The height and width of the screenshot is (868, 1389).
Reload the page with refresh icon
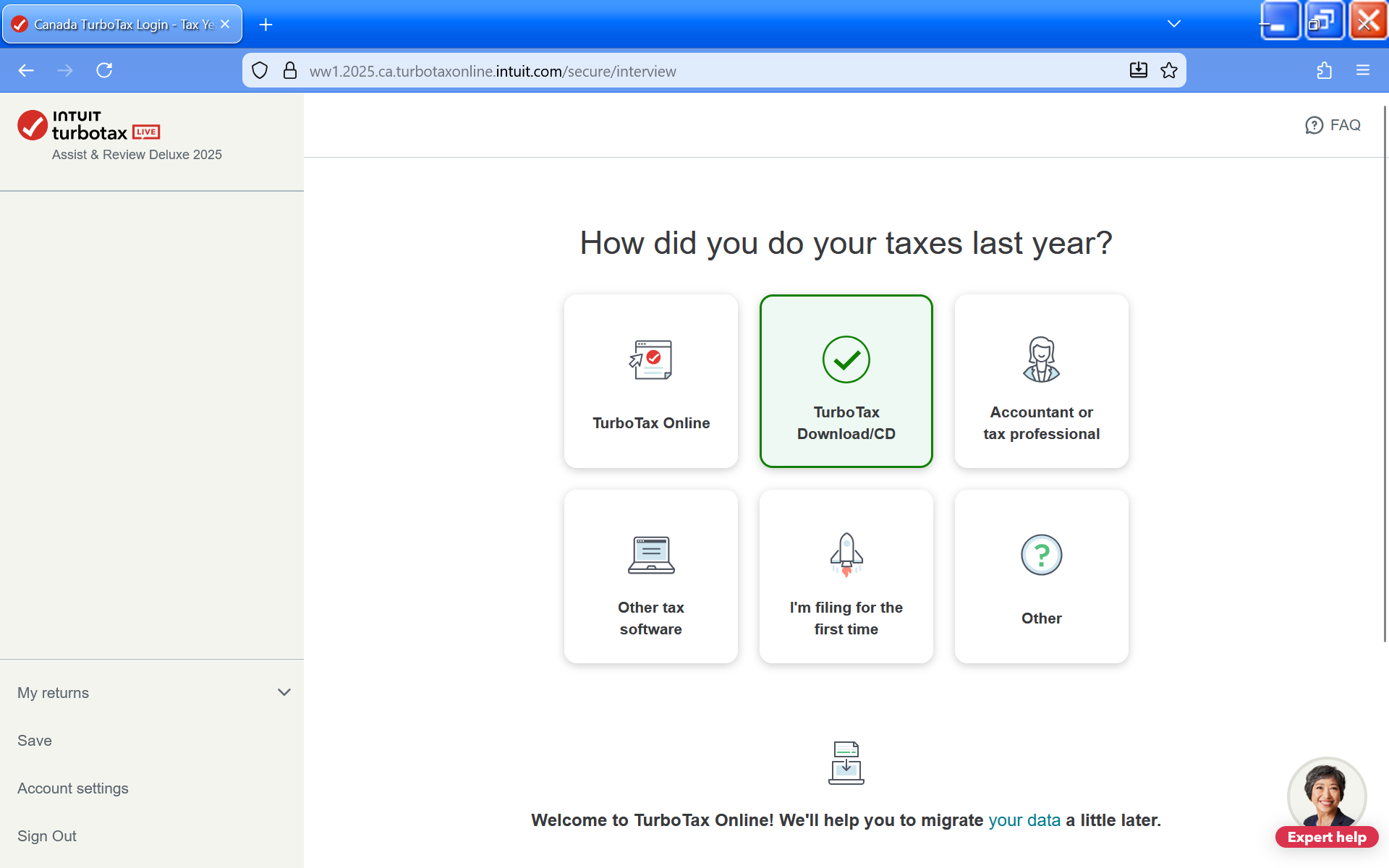click(x=104, y=70)
